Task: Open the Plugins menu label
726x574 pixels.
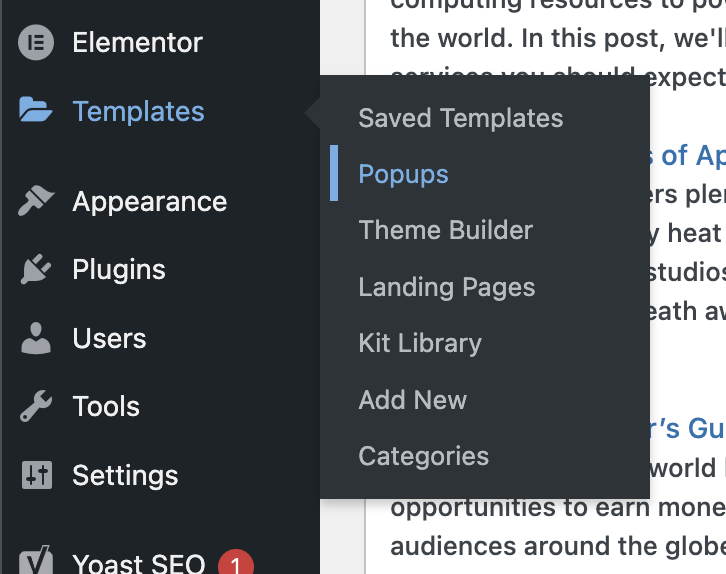Action: pos(119,269)
